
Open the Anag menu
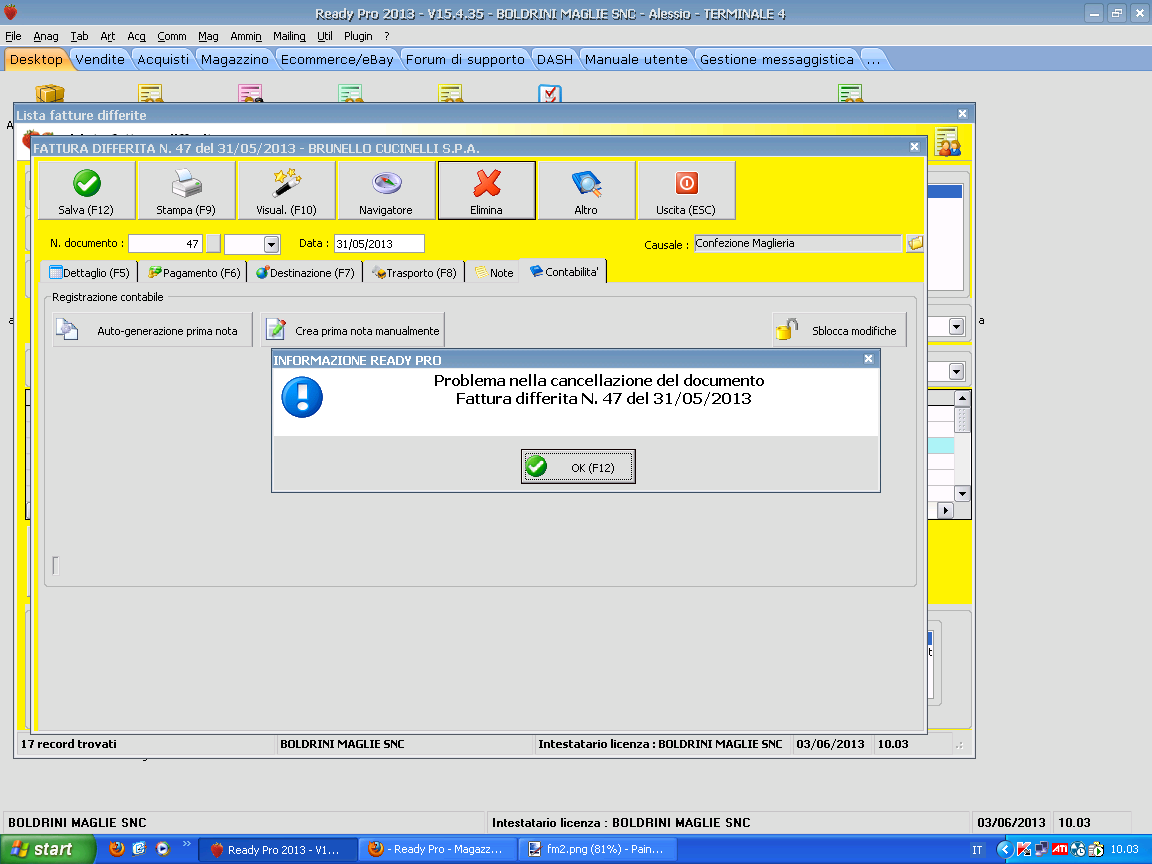coord(46,36)
